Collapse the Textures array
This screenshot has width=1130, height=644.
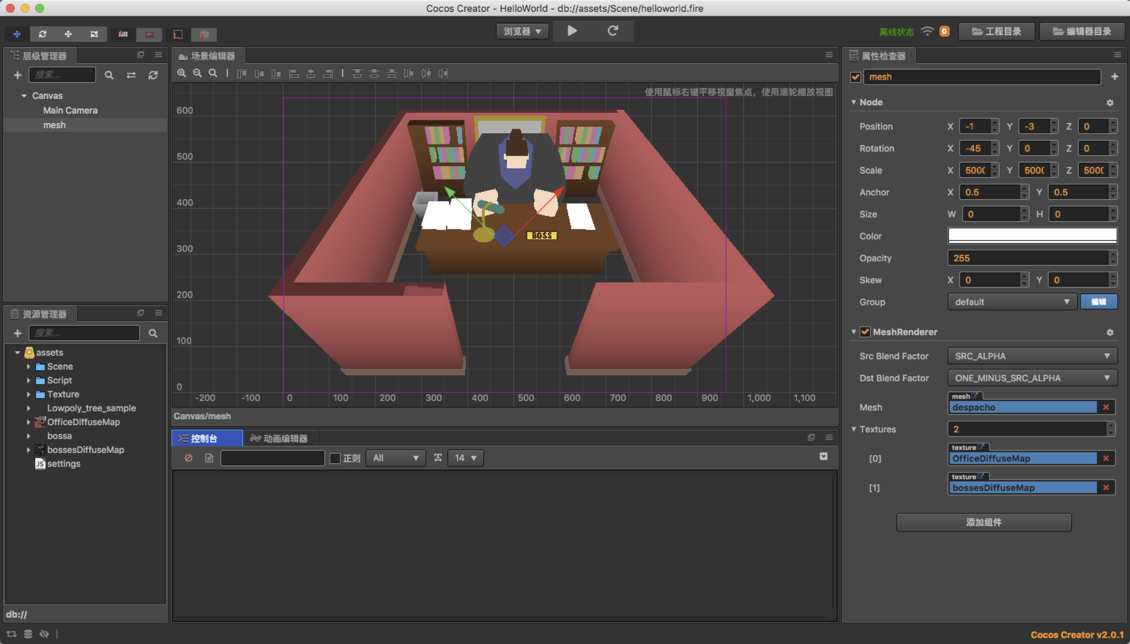(x=854, y=429)
